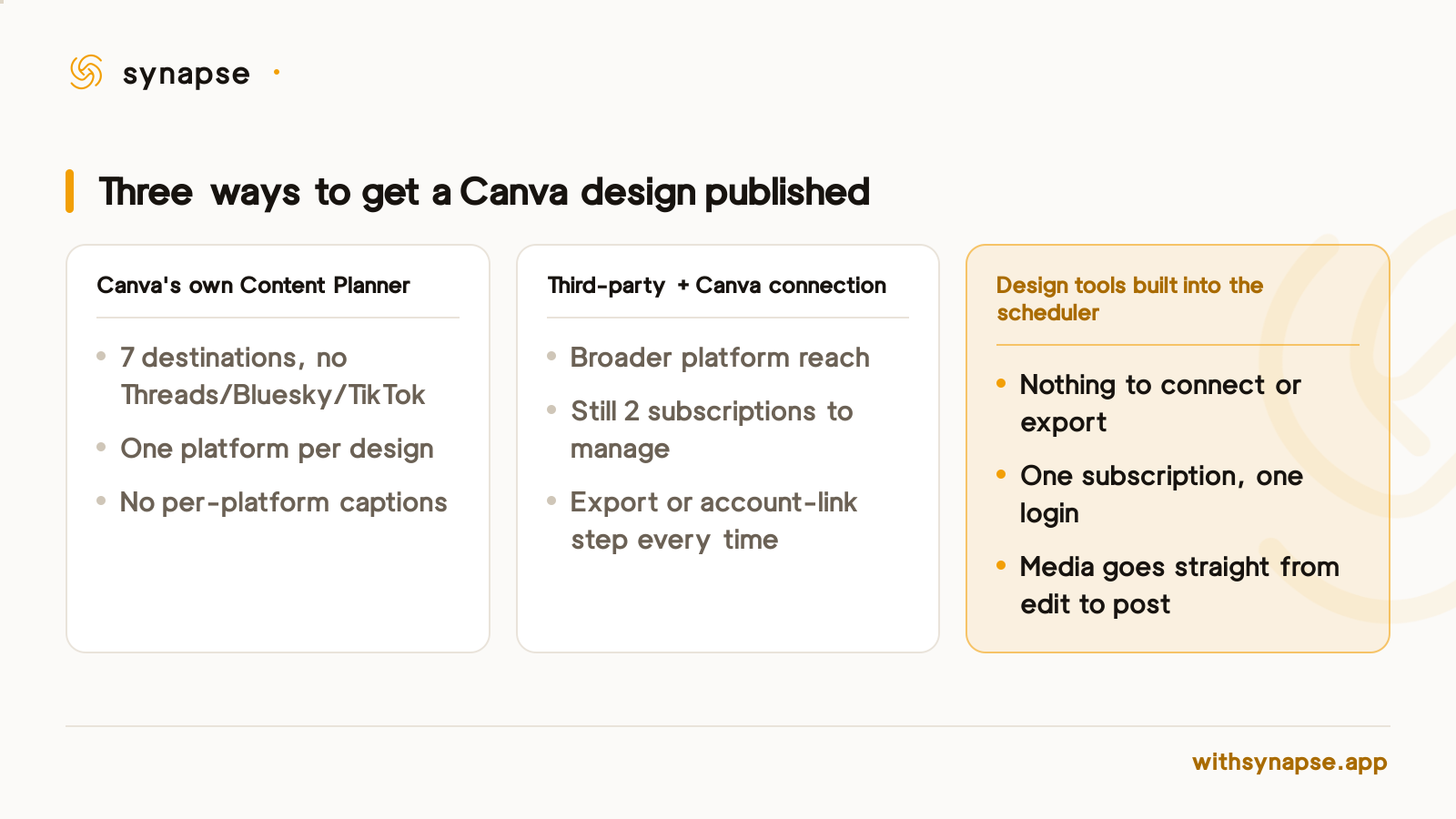Click "Design tools built into the scheduler" heading
Viewport: 1456px width, 819px height.
(x=1129, y=298)
